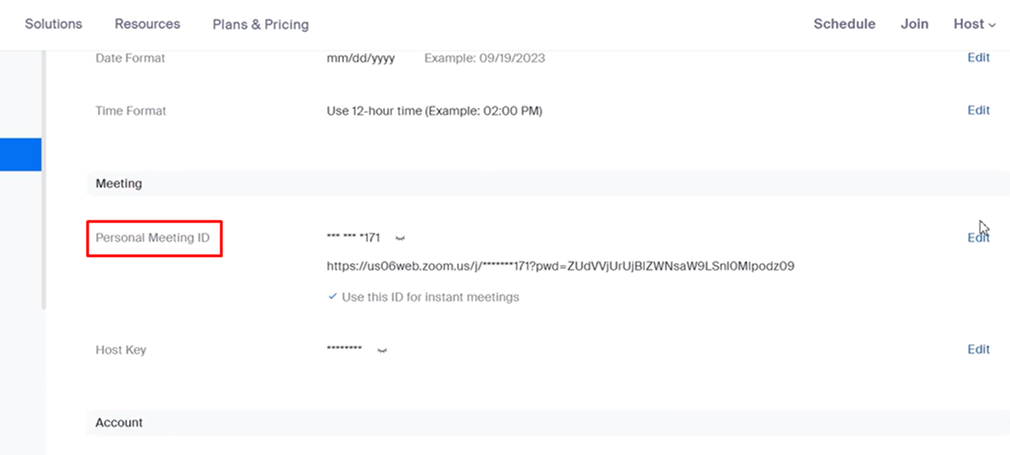
Task: Click the Personal Meeting ID label
Action: pos(152,238)
